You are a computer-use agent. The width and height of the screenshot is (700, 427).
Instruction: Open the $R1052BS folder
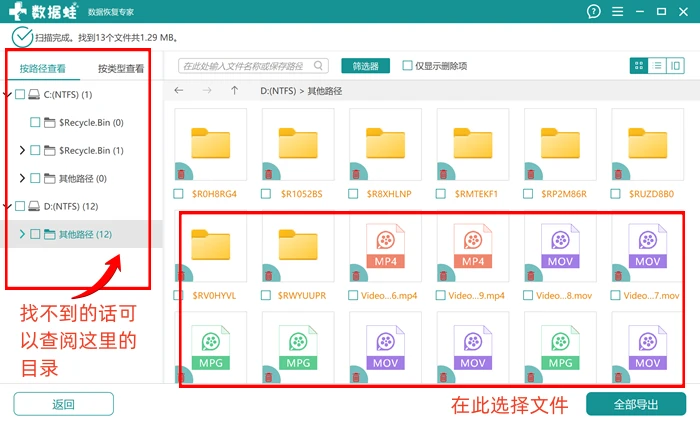(298, 144)
